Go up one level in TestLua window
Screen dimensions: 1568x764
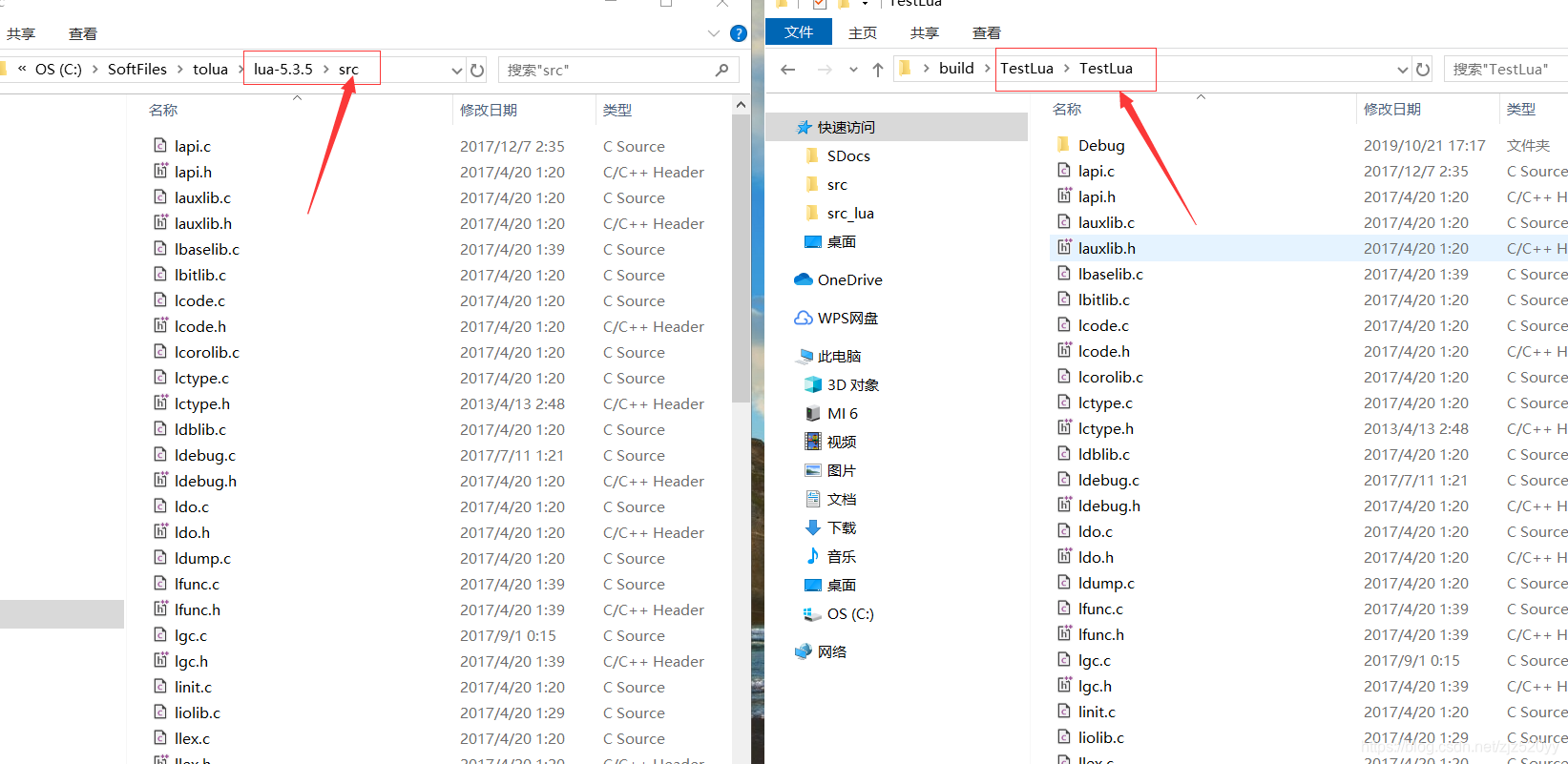pyautogui.click(x=878, y=69)
